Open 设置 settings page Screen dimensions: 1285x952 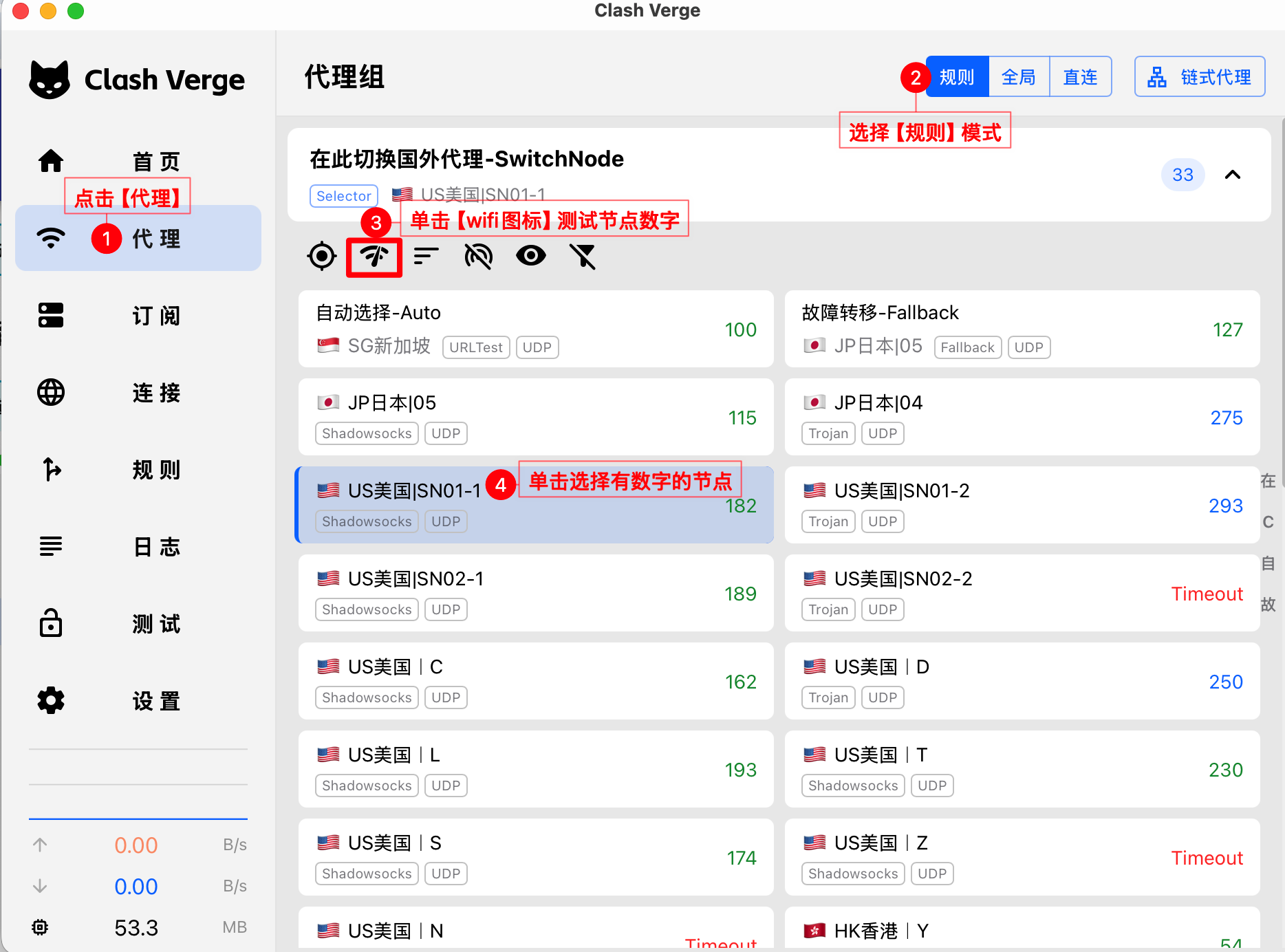click(x=138, y=701)
